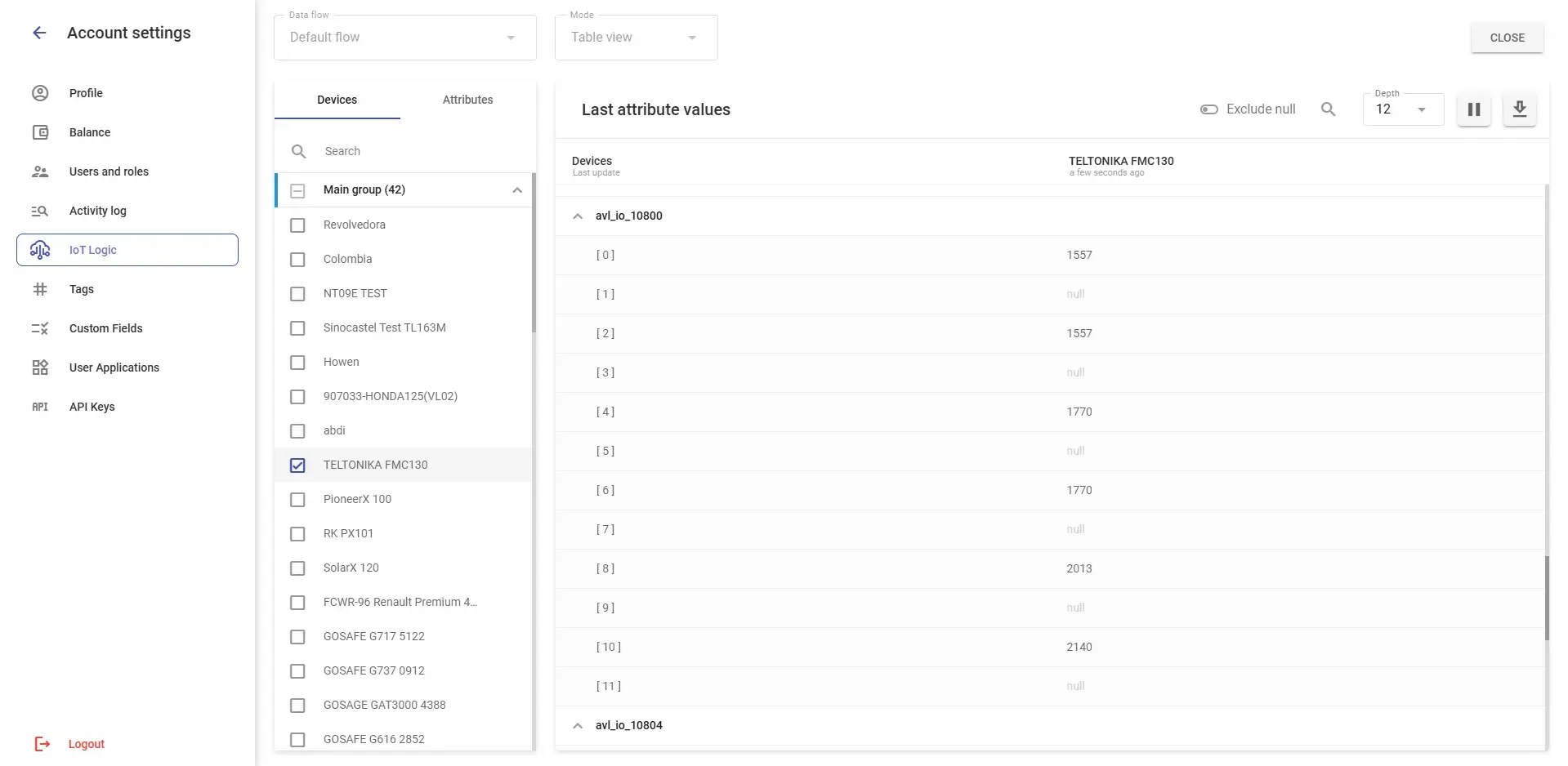Open the Activity log page
The height and width of the screenshot is (766, 1568).
coord(97,211)
